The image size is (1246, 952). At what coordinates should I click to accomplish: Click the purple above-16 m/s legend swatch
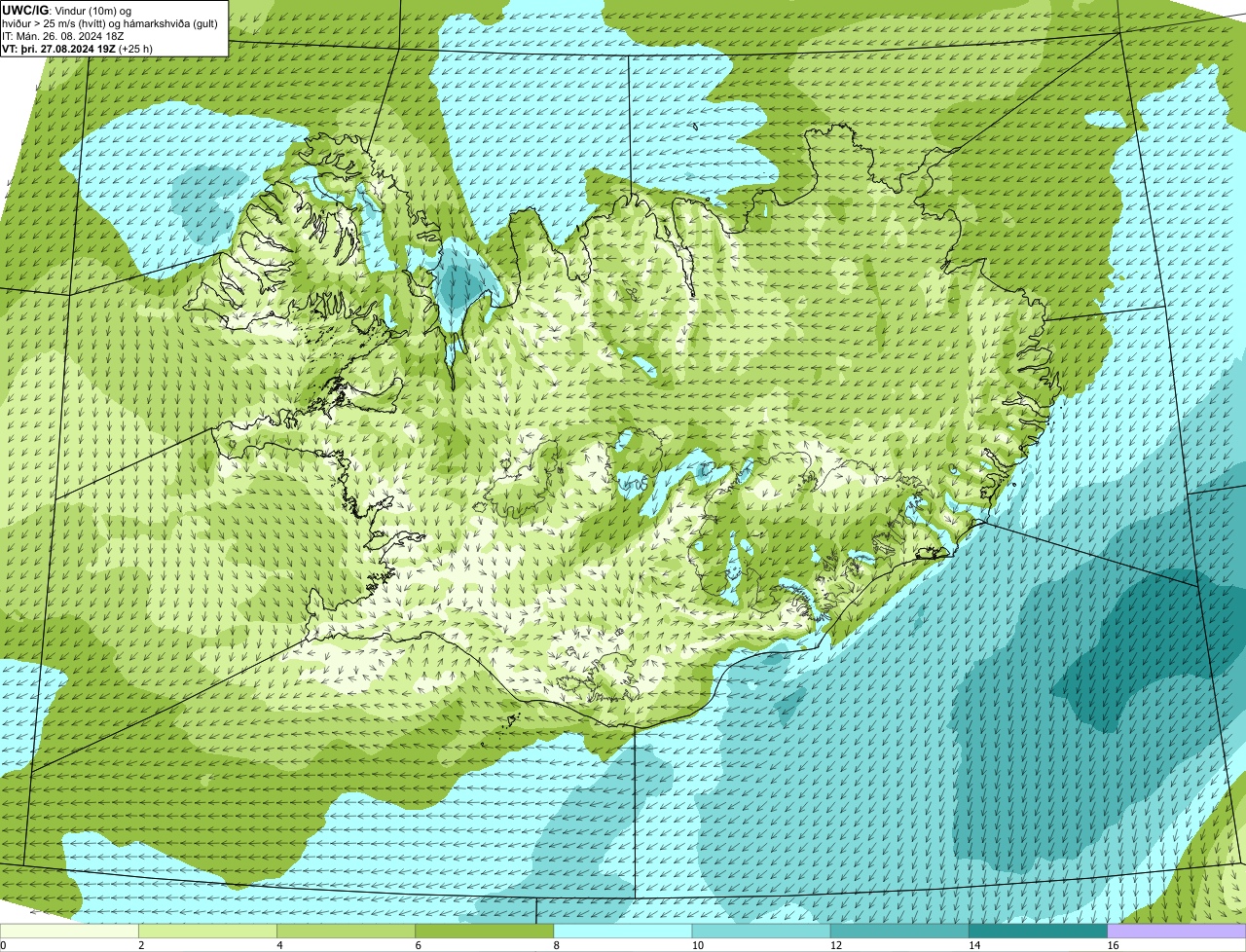coord(1177,932)
